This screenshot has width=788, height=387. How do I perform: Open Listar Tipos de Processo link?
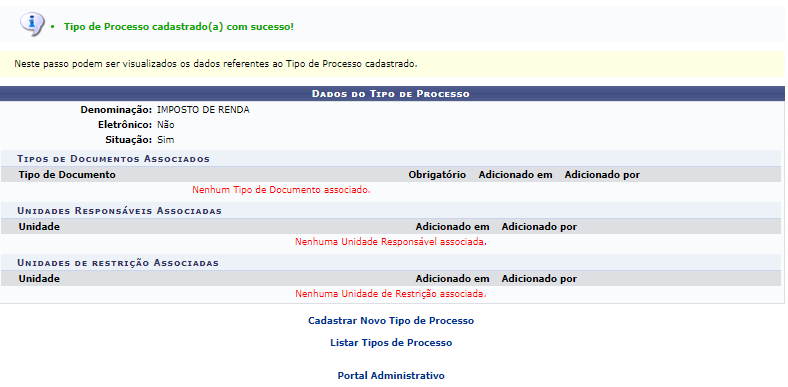coord(391,343)
